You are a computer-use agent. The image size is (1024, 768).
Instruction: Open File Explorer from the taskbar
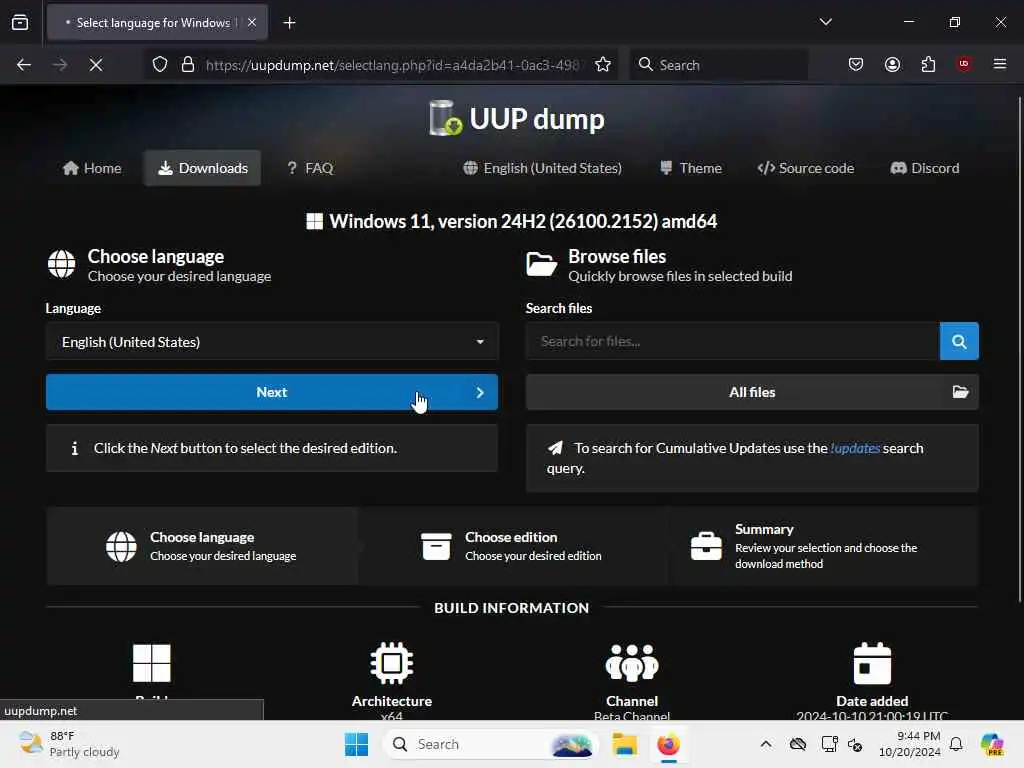pos(624,744)
